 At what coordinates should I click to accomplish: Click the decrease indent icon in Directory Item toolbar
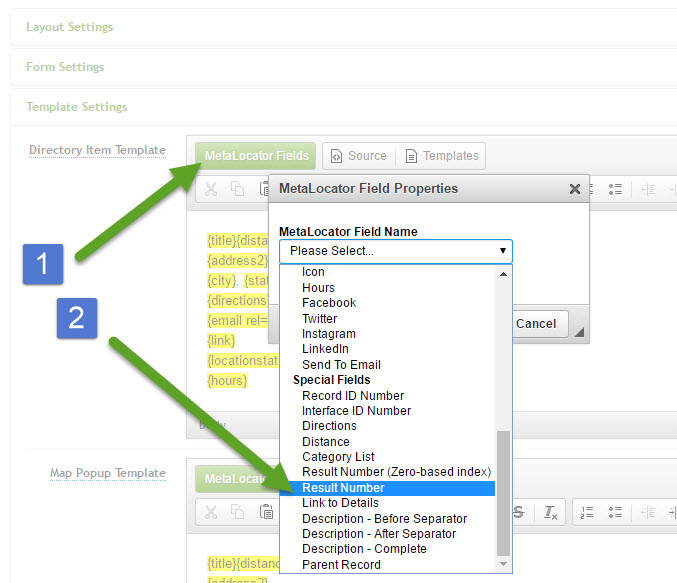[x=648, y=189]
